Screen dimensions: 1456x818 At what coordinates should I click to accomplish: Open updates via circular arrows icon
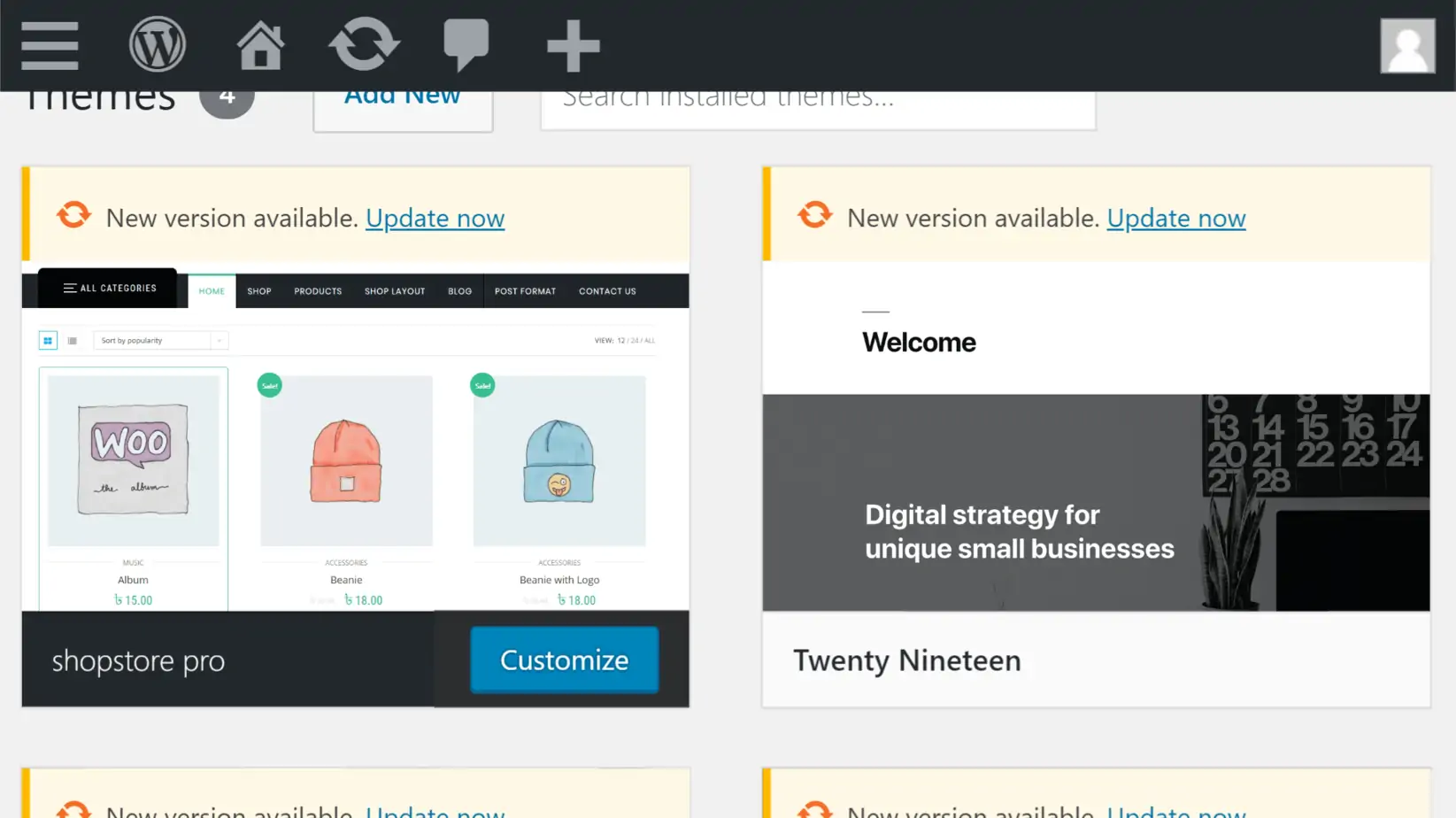pyautogui.click(x=364, y=44)
